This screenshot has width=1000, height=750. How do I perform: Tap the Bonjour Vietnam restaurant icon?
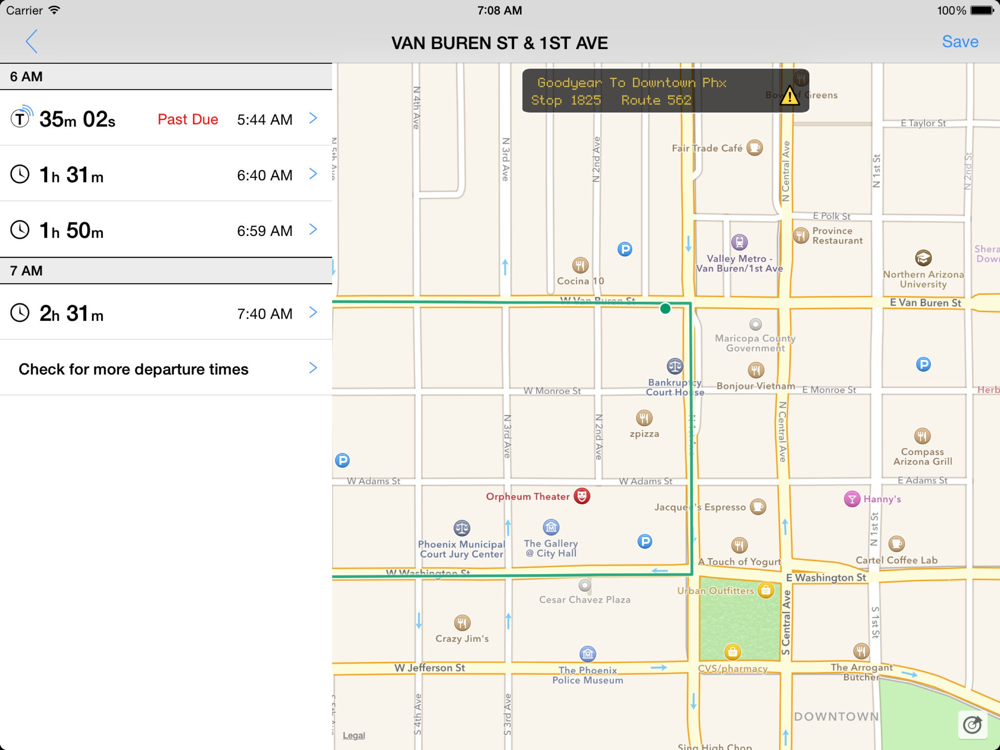(756, 370)
